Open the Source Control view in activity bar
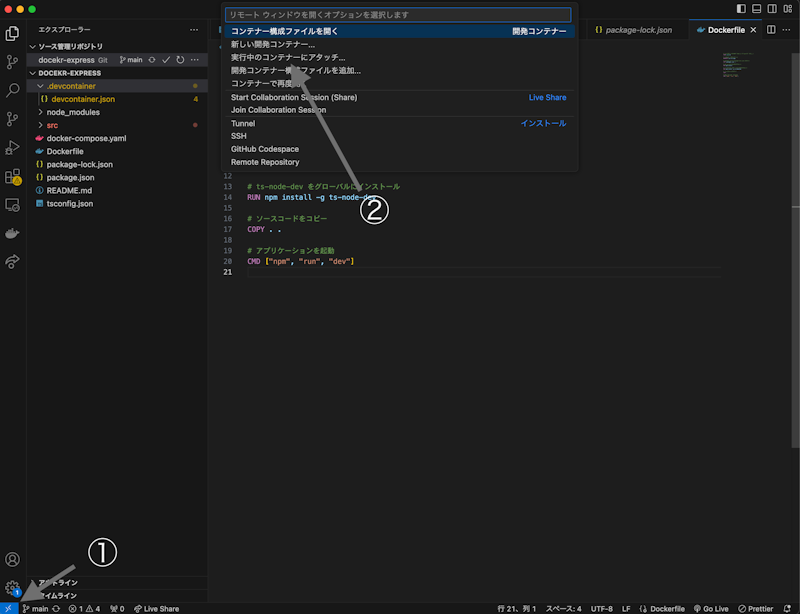Screen dimensions: 800x614 pyautogui.click(x=13, y=61)
